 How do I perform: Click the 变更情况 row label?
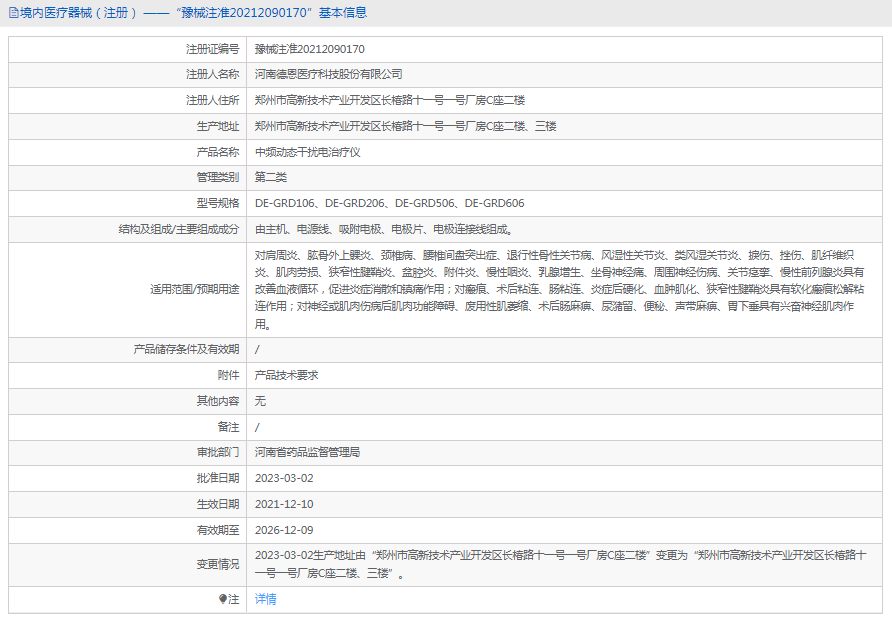(217, 564)
